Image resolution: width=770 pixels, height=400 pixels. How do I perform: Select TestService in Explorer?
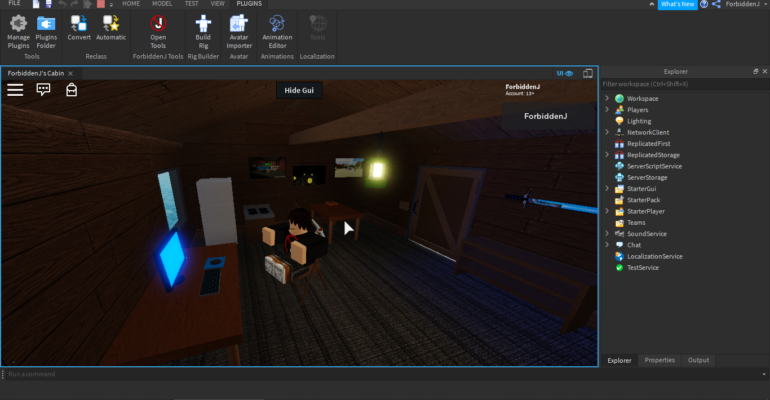643,268
